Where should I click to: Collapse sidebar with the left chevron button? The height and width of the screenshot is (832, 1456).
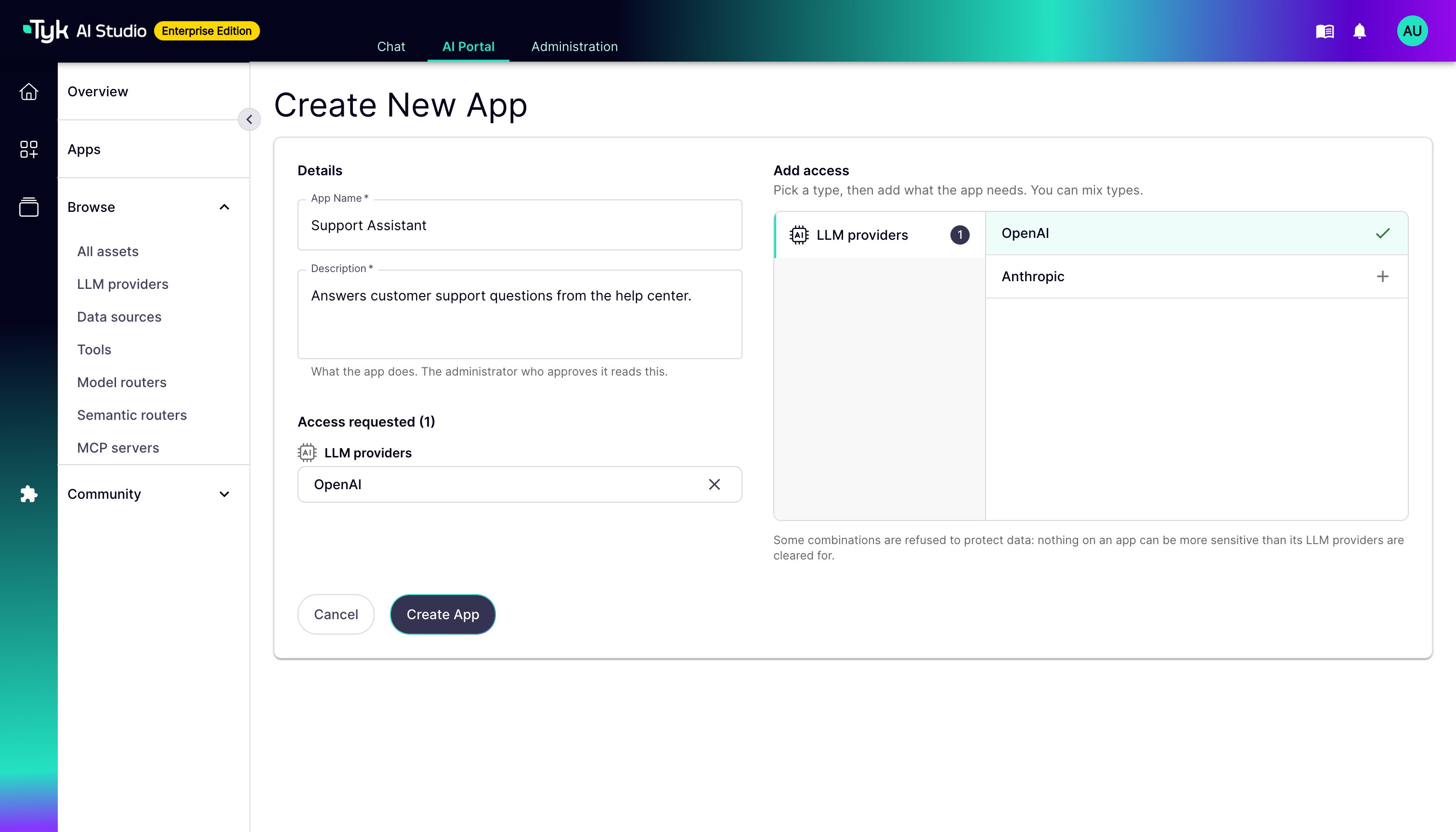pyautogui.click(x=249, y=119)
